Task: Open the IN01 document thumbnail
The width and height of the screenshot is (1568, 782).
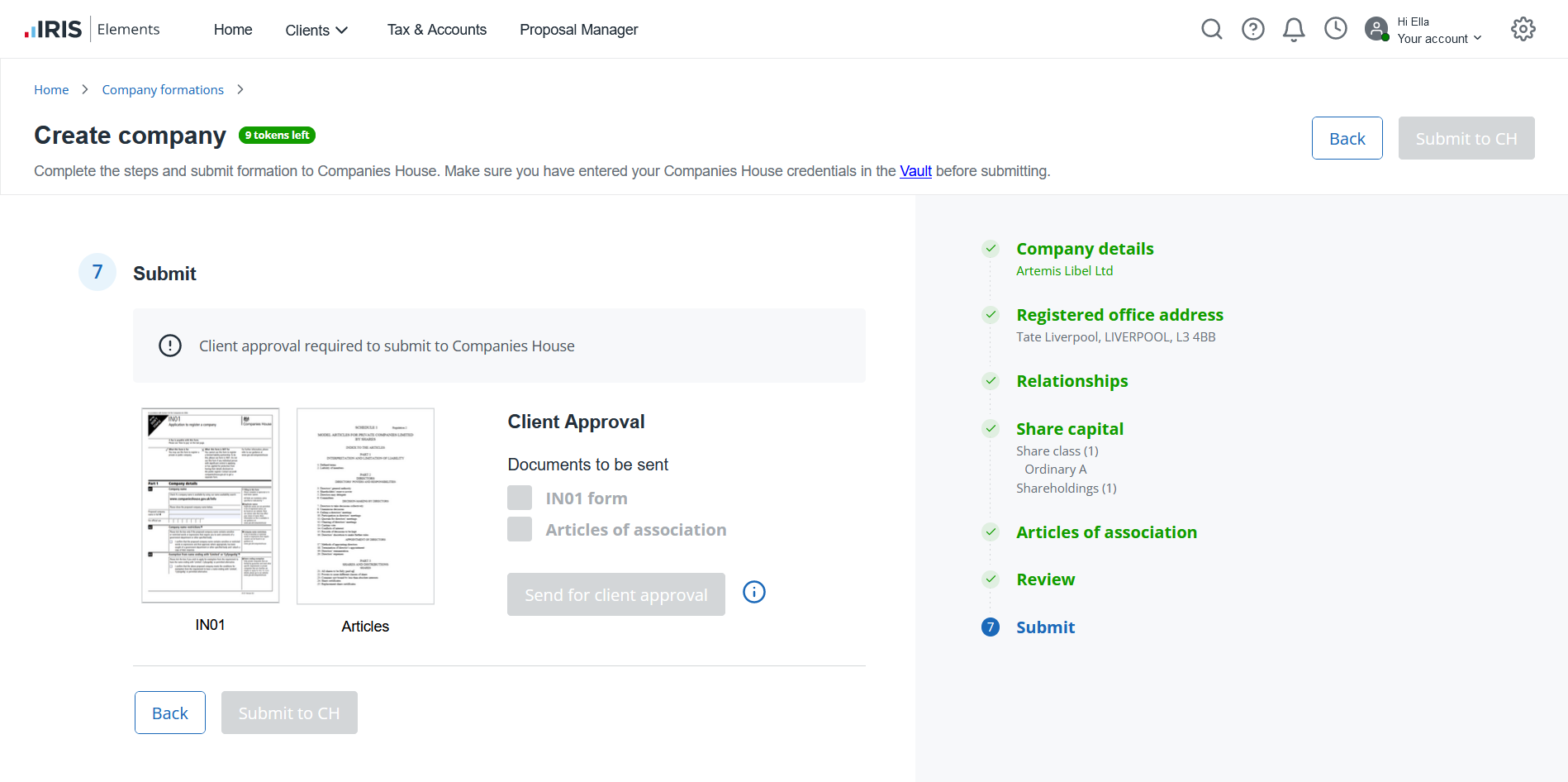Action: (x=210, y=505)
